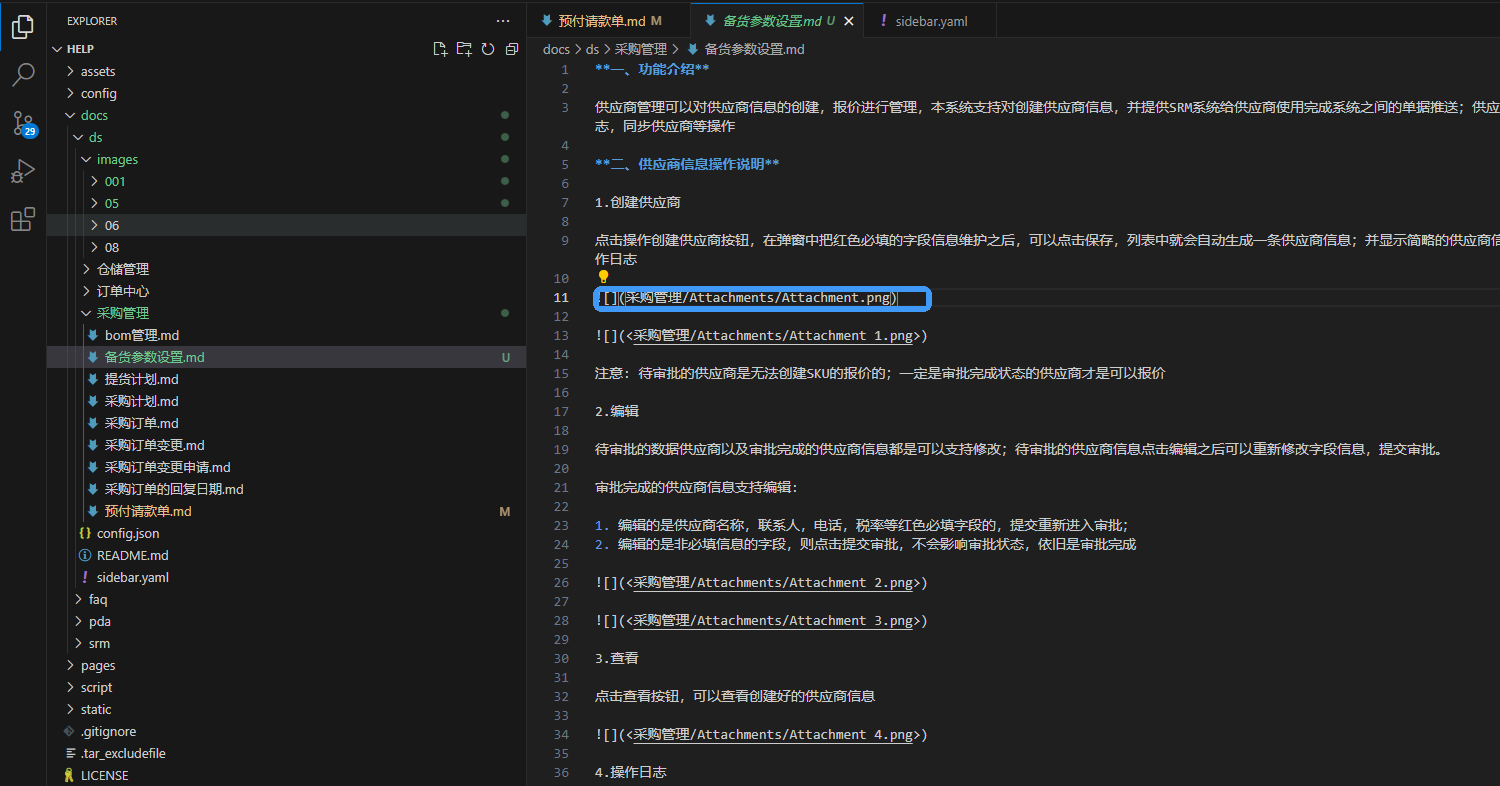Viewport: 1500px width, 786px height.
Task: Open the Search view
Action: click(x=23, y=74)
